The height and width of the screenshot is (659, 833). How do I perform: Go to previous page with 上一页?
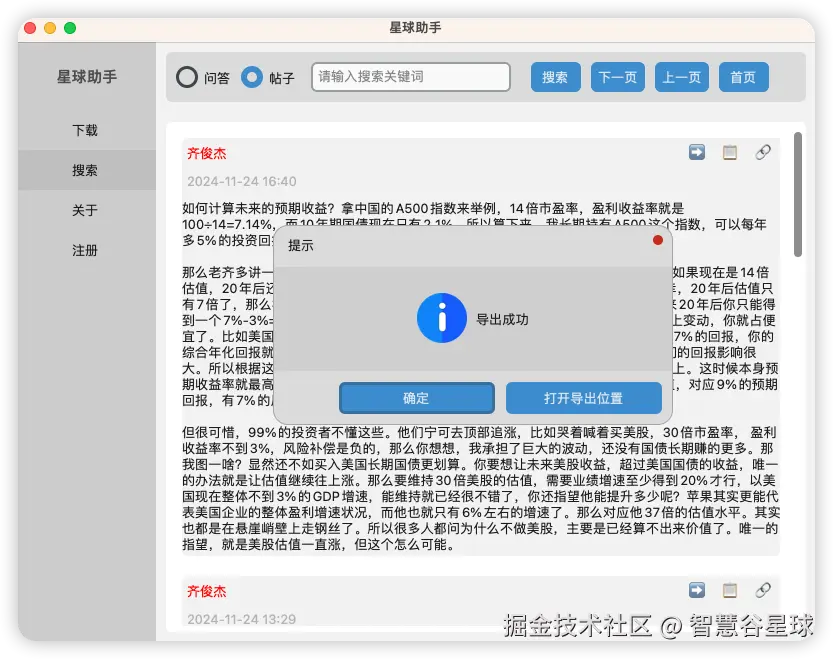(682, 77)
